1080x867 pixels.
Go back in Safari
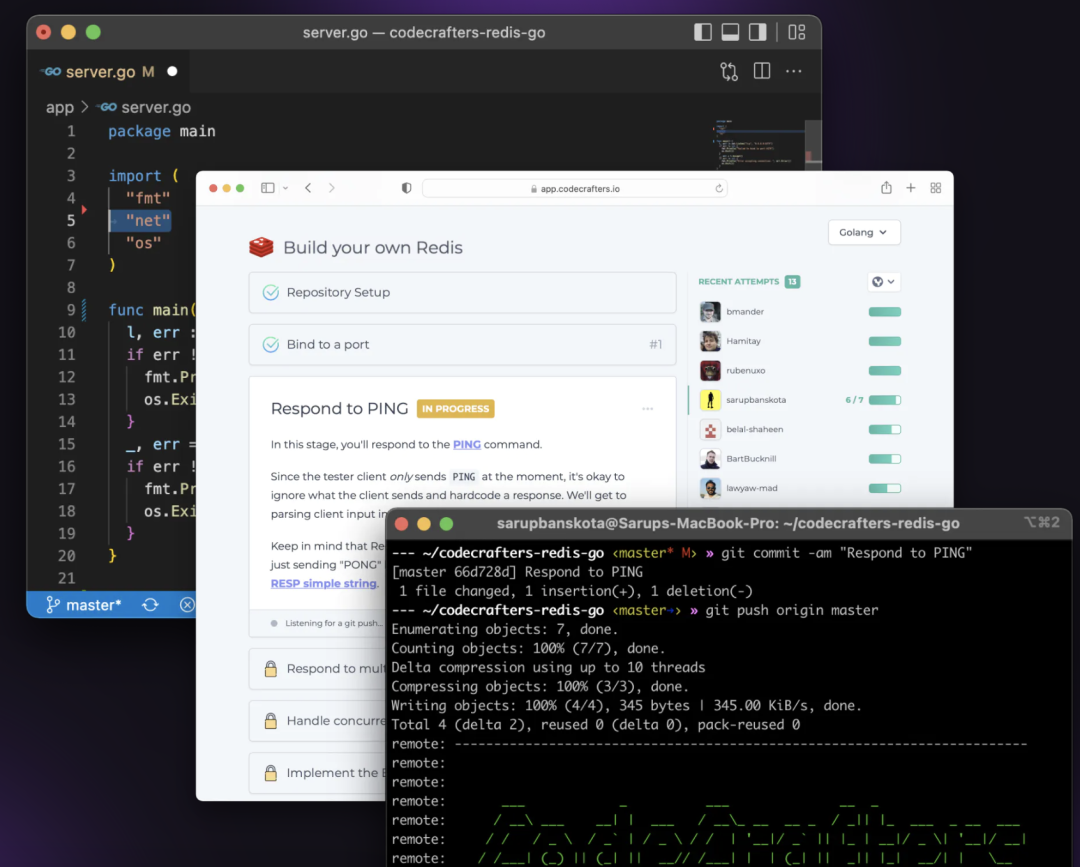[x=308, y=188]
